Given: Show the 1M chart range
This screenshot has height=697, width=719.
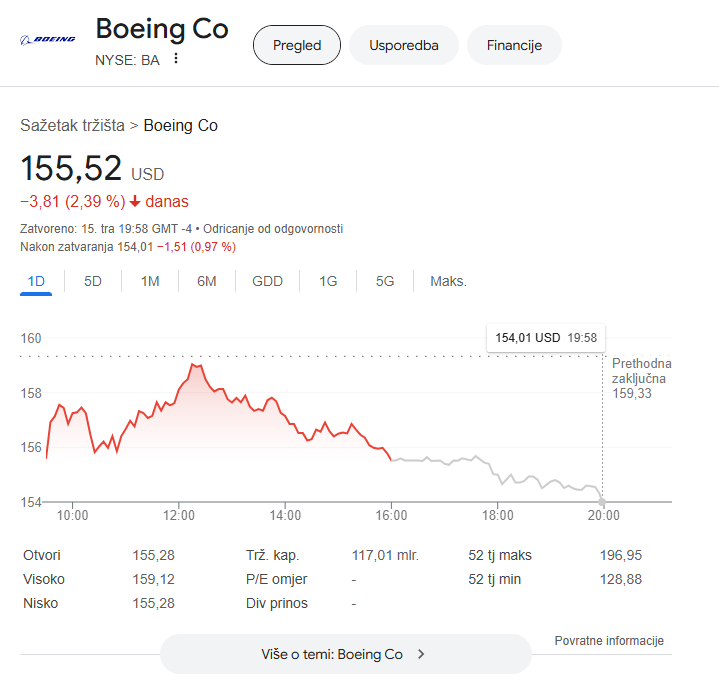Looking at the screenshot, I should (x=150, y=281).
